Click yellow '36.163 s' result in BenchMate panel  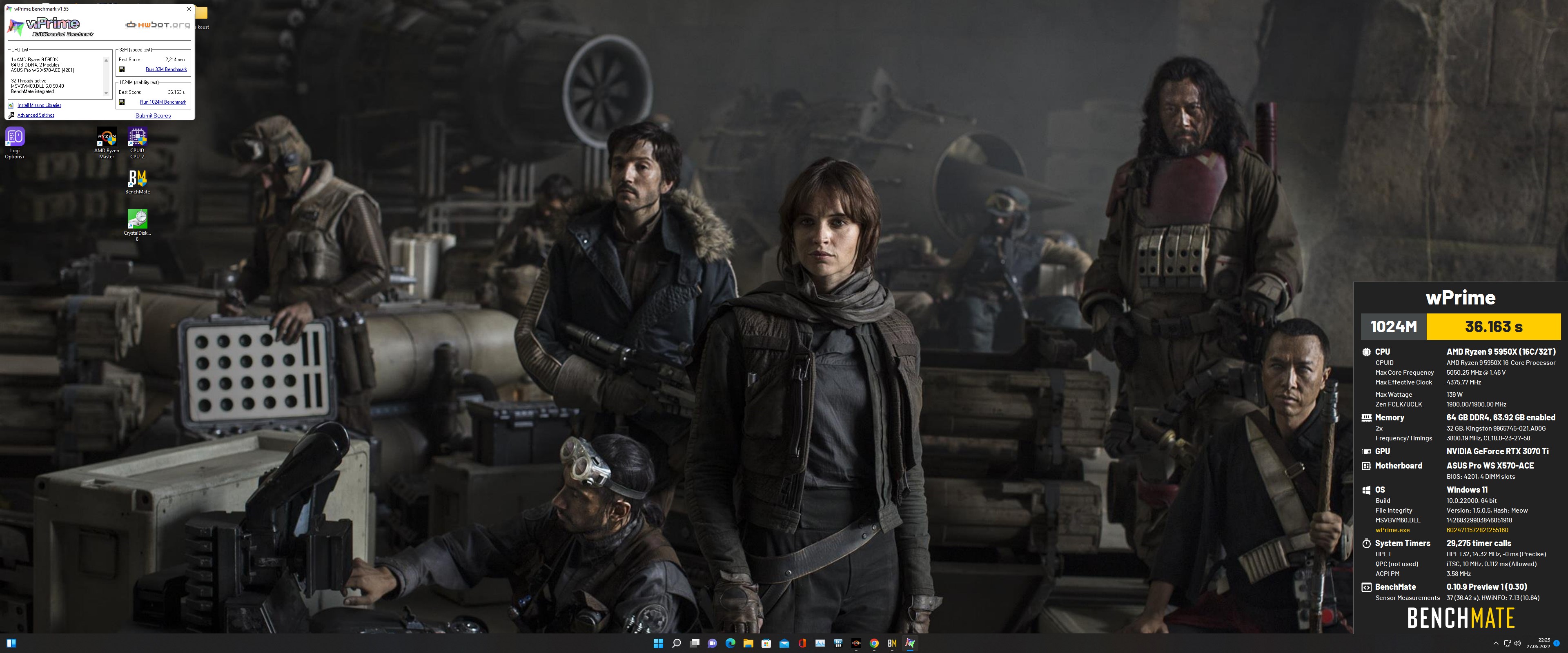[x=1493, y=327]
